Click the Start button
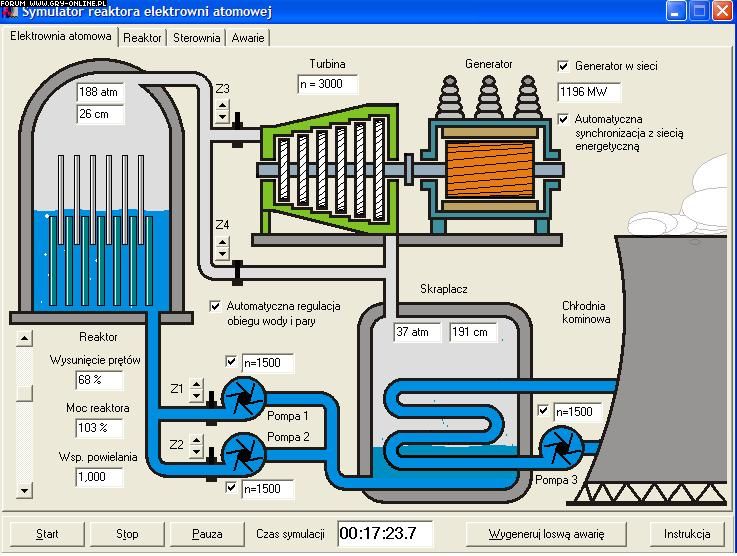 [x=47, y=534]
